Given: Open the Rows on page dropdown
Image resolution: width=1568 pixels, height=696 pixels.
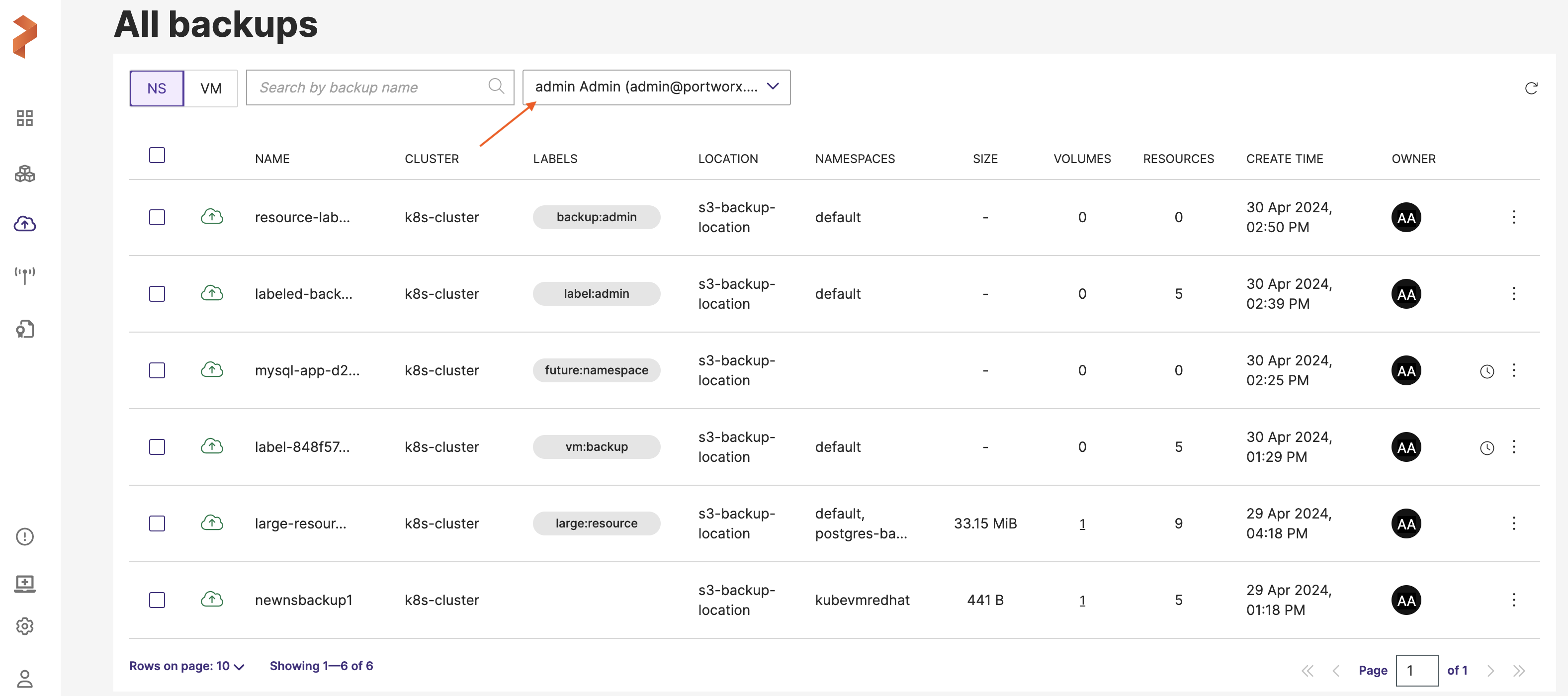Looking at the screenshot, I should tap(186, 666).
